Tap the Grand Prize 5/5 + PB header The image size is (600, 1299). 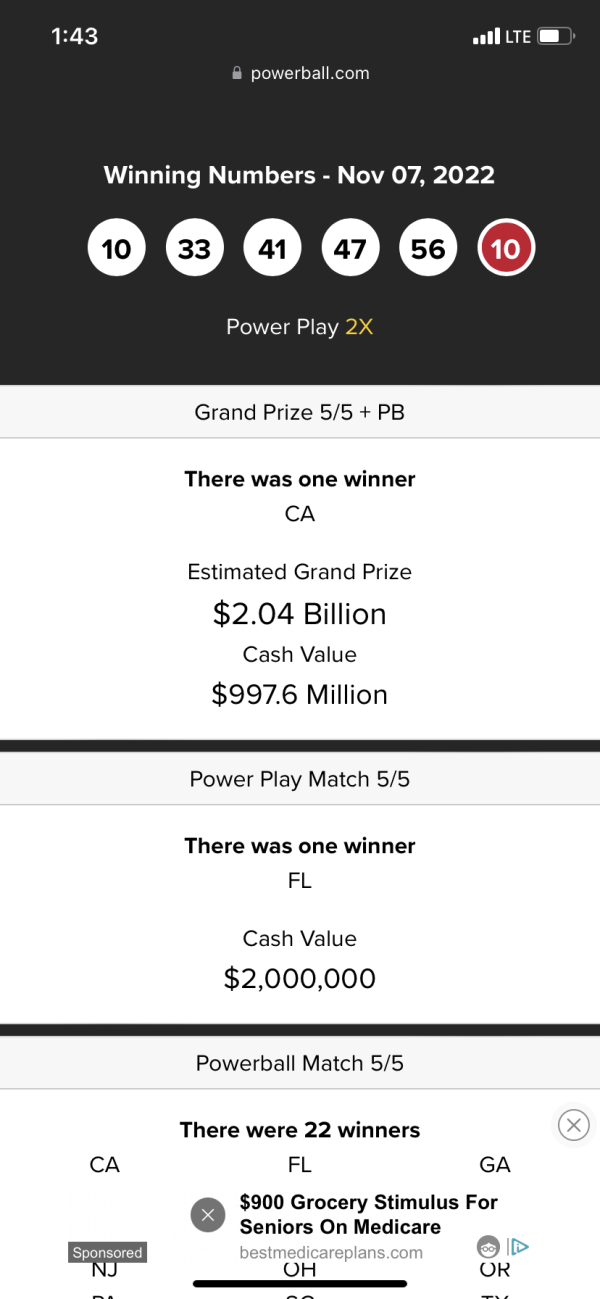(x=300, y=411)
